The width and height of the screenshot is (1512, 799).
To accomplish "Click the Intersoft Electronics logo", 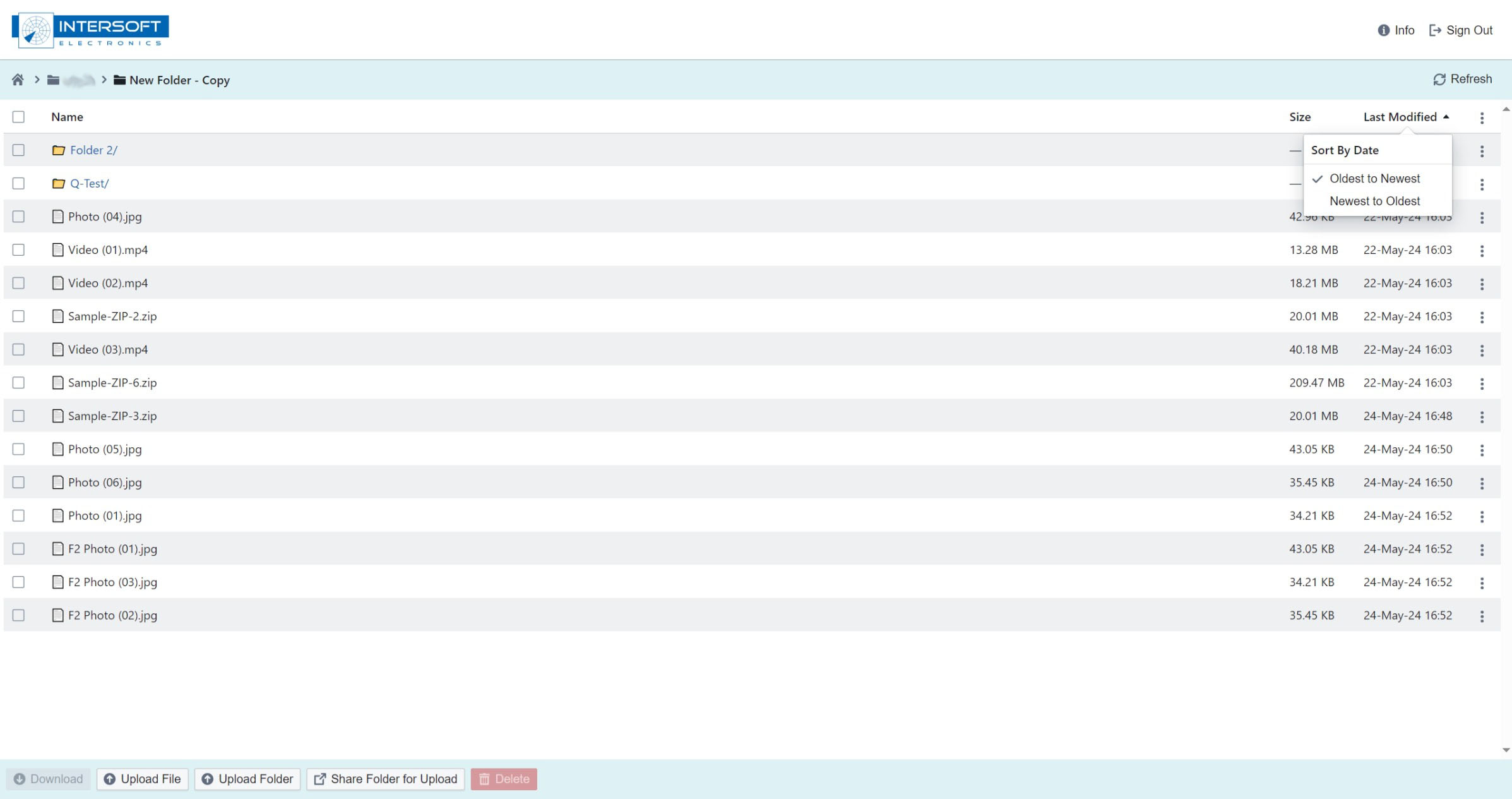I will coord(90,30).
